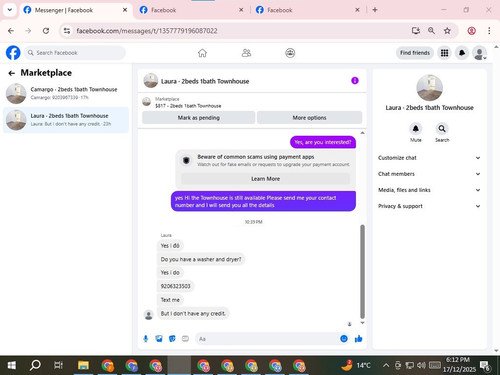This screenshot has width=500, height=375.
Task: Switch to the third Facebook tab
Action: coord(308,10)
